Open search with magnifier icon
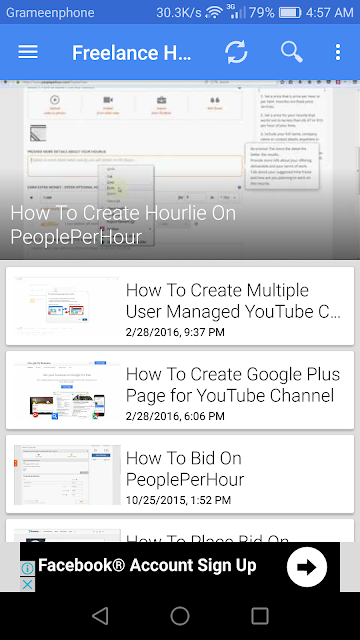 (x=291, y=52)
